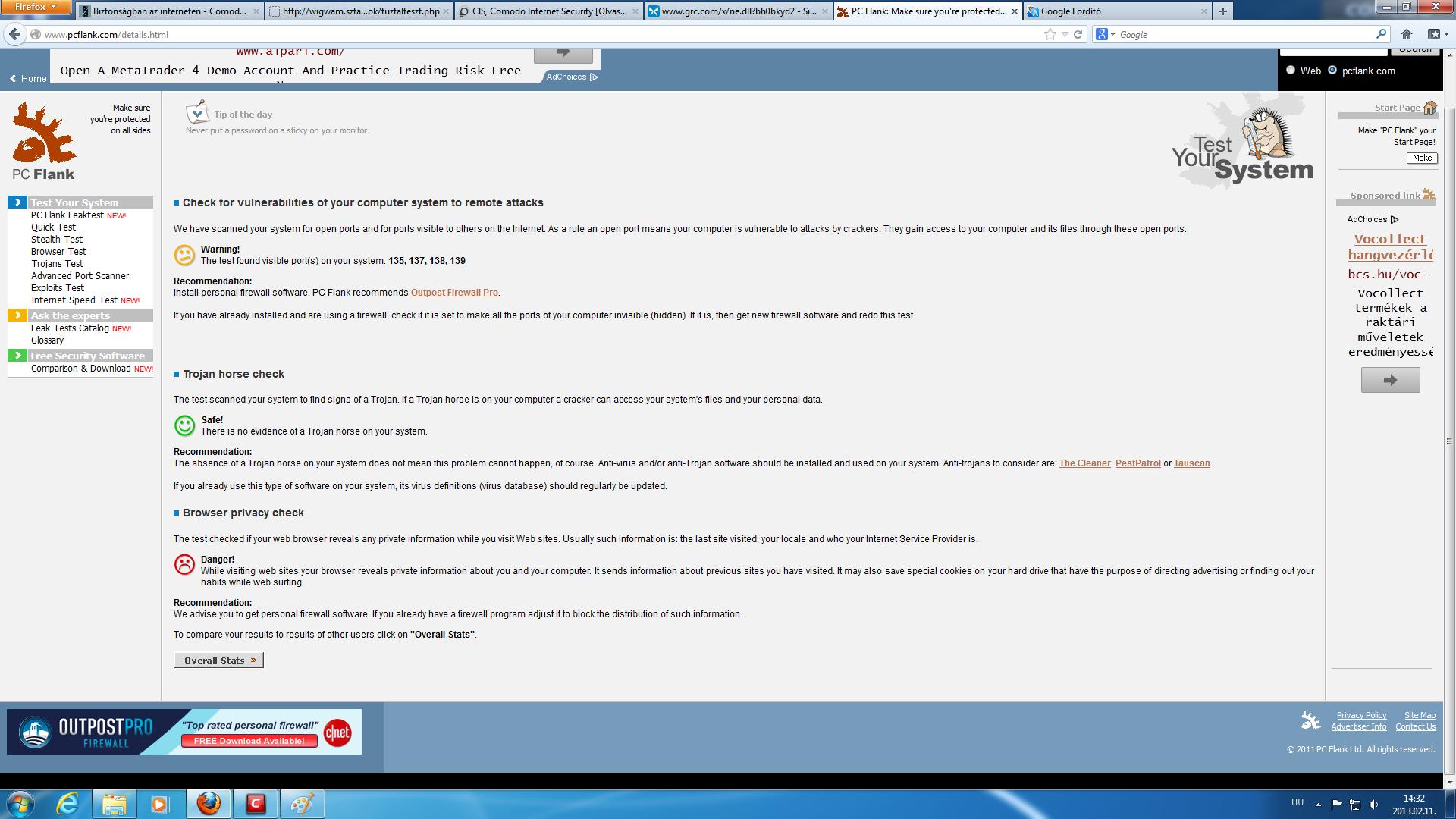This screenshot has height=819, width=1456.
Task: Open the Windows Start menu
Action: (x=20, y=804)
